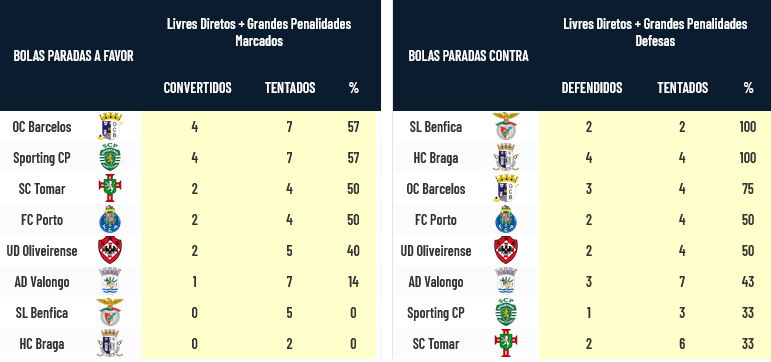
Task: Open SL Benfica team name in left table
Action: click(41, 313)
